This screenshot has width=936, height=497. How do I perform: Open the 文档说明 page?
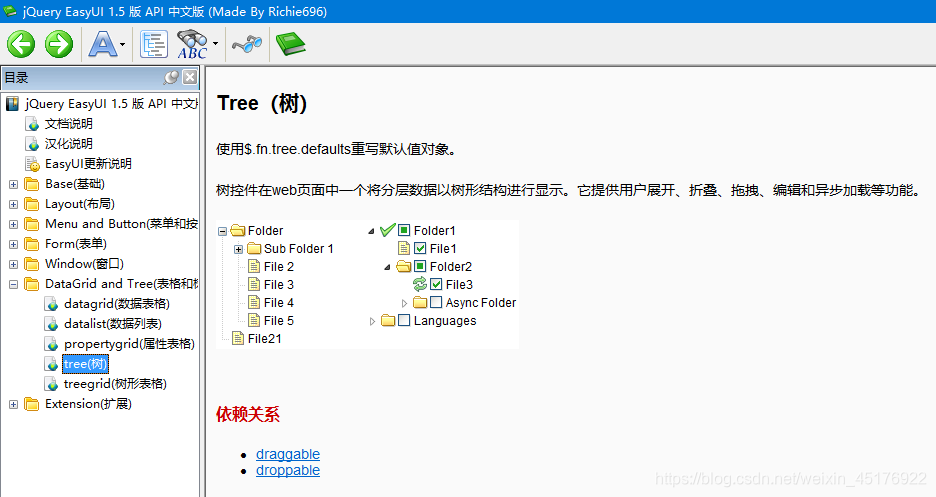(69, 124)
